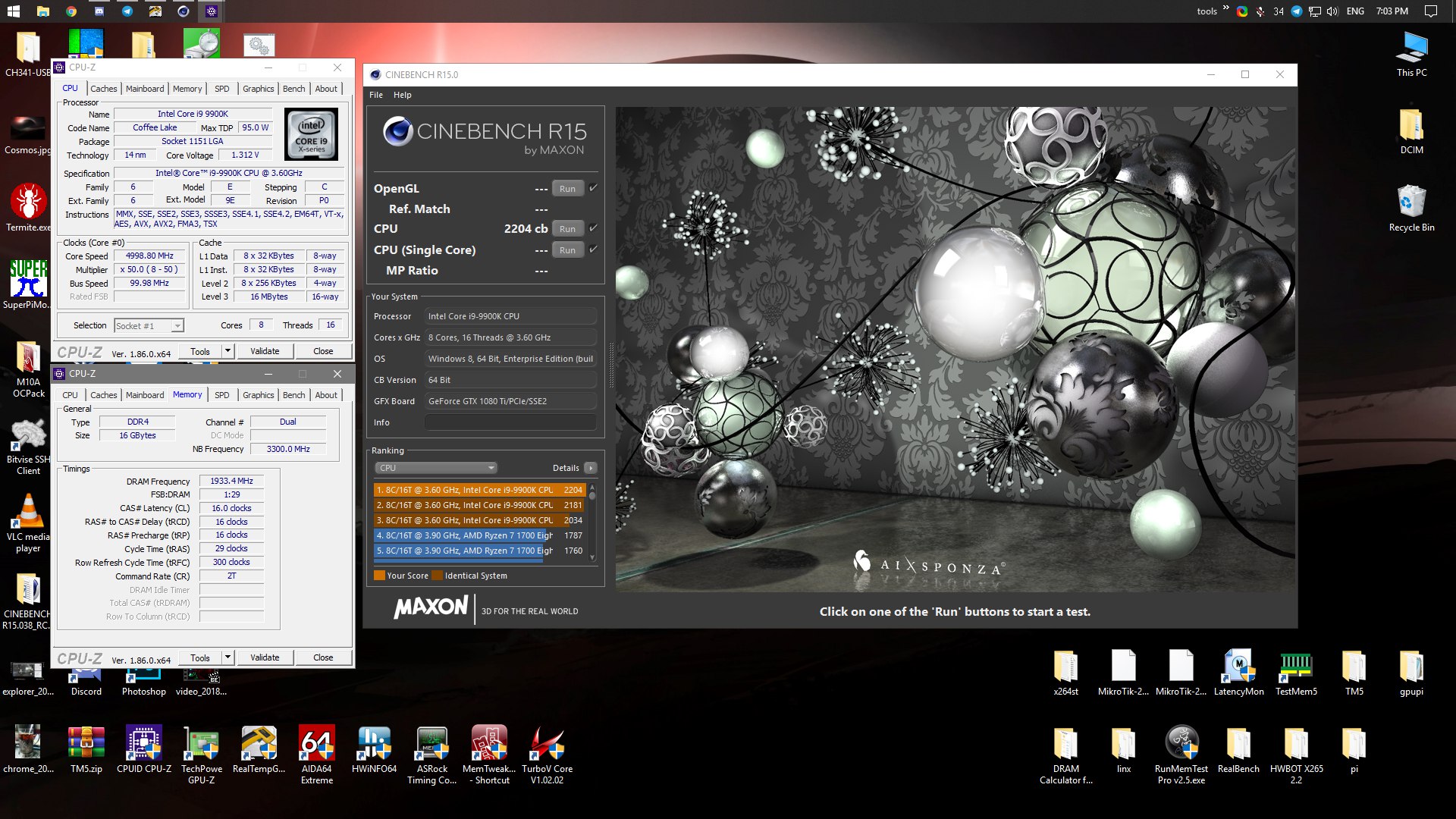Switch to SPD tab in Memory CPU-Z
Viewport: 1456px width, 819px height.
coord(221,395)
